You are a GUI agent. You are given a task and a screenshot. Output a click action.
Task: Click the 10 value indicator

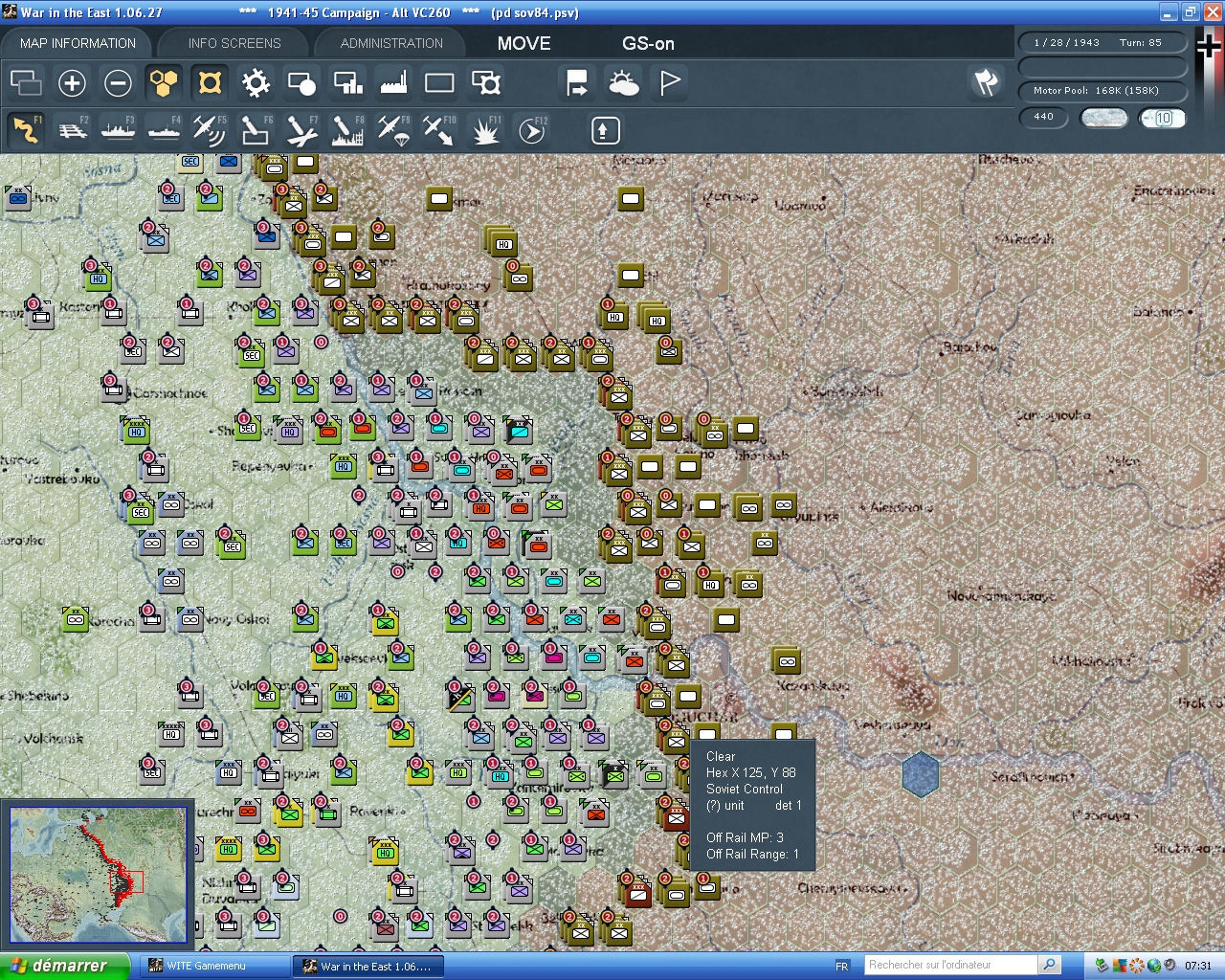(1163, 118)
